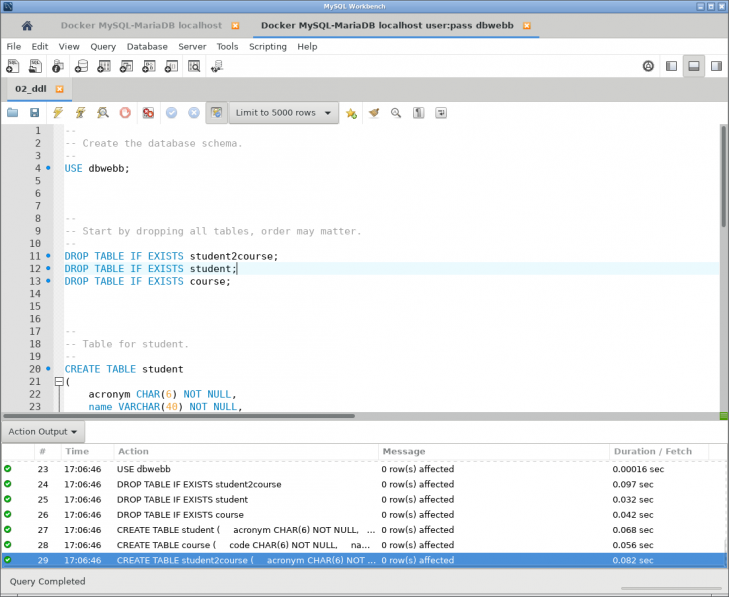
Task: Close the 02_ddl script tab
Action: click(x=60, y=89)
